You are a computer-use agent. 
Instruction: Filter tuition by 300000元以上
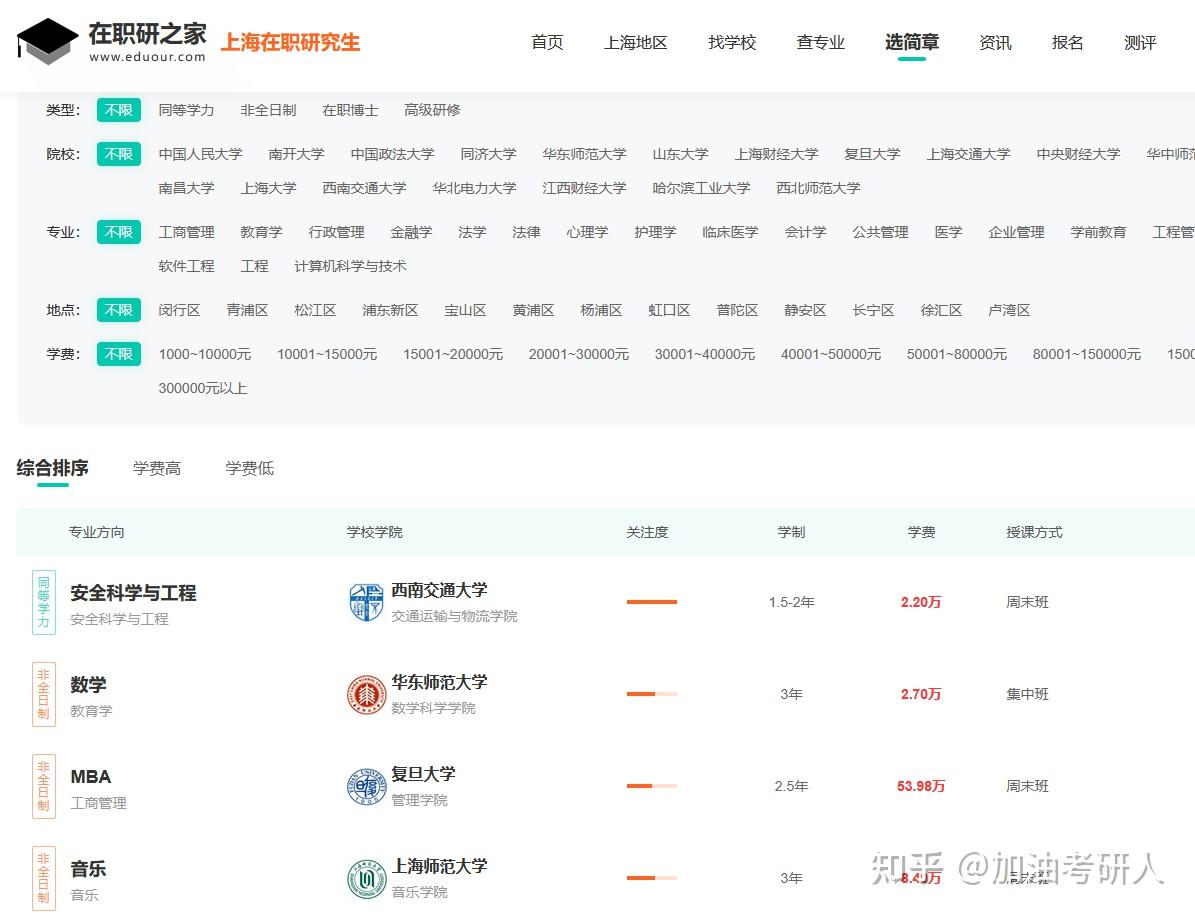[203, 388]
